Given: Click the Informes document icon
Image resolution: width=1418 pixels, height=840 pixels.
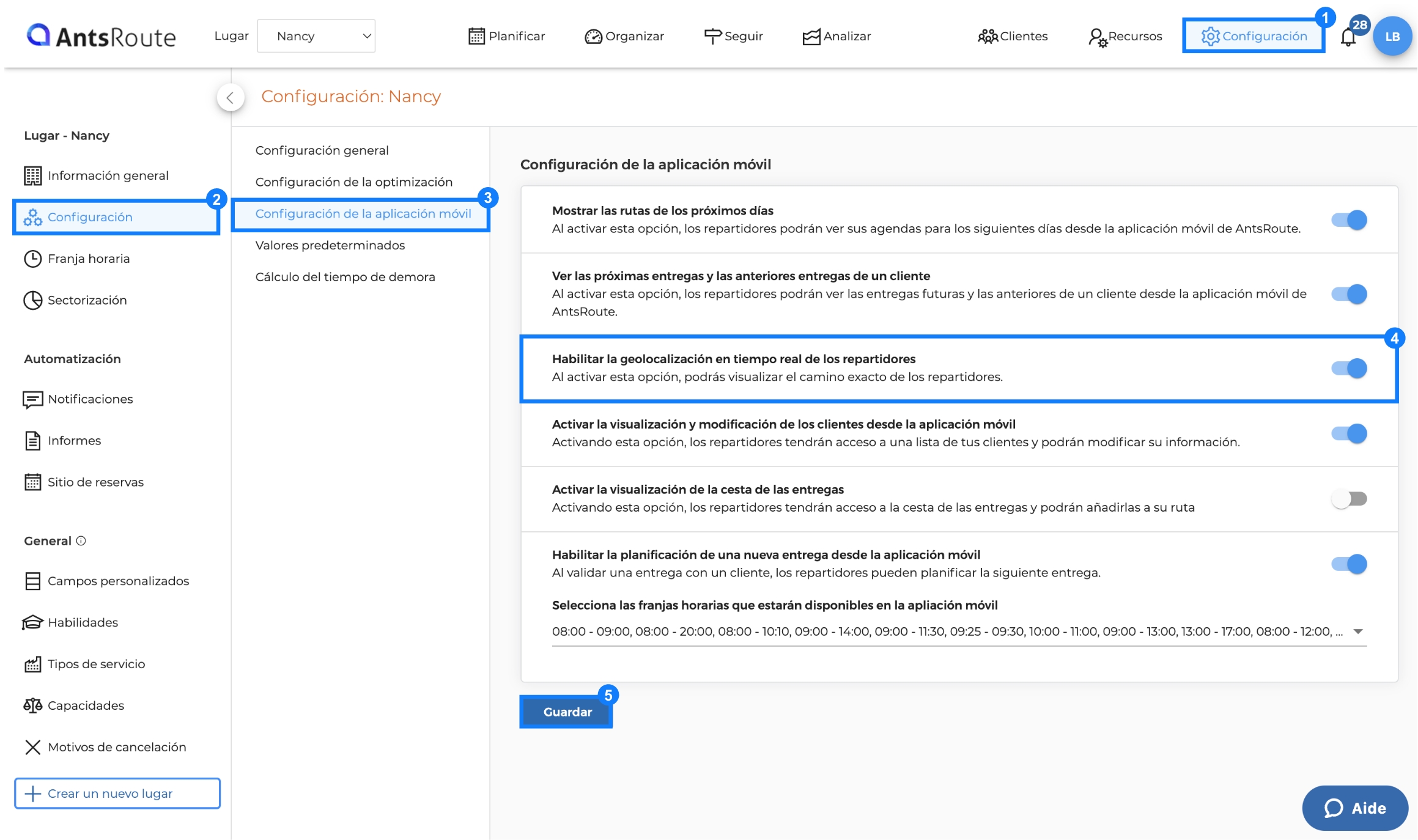Looking at the screenshot, I should [33, 441].
